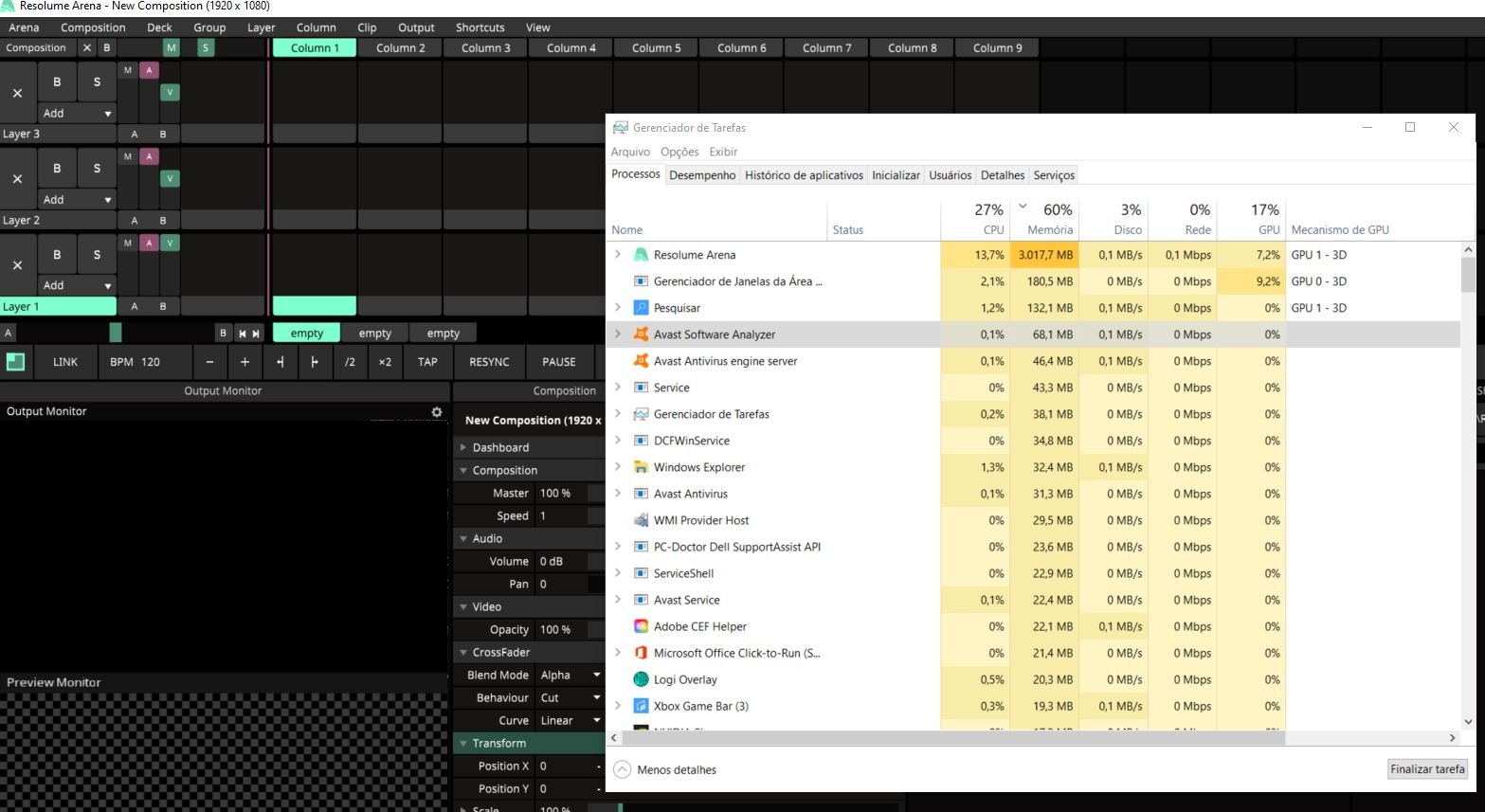The image size is (1485, 812).
Task: Click the metronome square icon beside LINK
Action: (15, 362)
